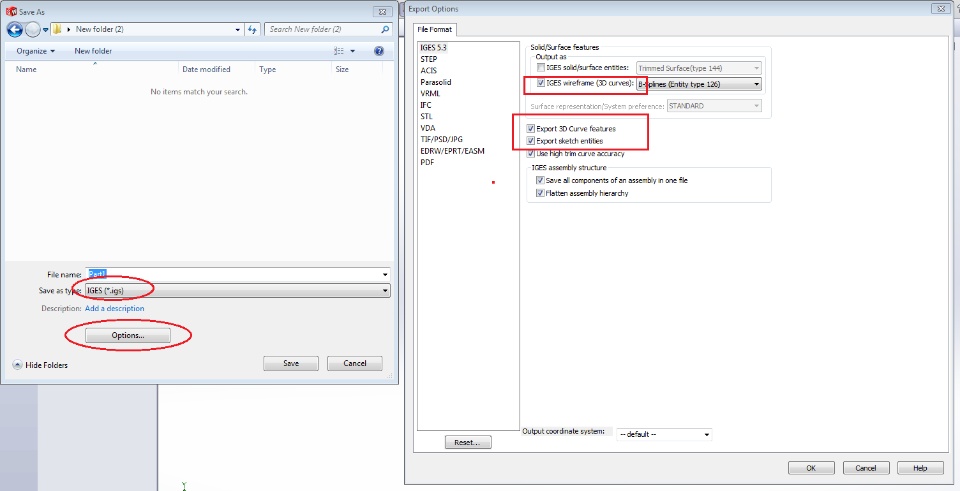Open the change view icon
The height and width of the screenshot is (491, 960).
[339, 51]
